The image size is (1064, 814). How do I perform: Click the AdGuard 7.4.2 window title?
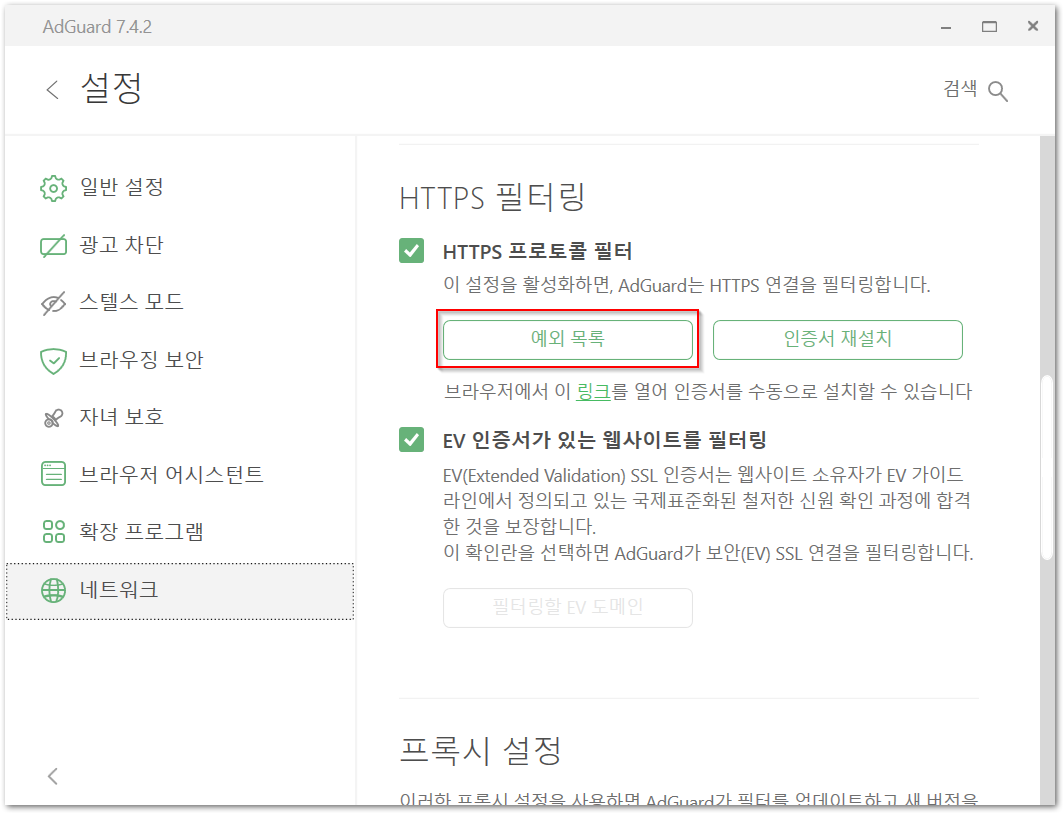click(97, 26)
